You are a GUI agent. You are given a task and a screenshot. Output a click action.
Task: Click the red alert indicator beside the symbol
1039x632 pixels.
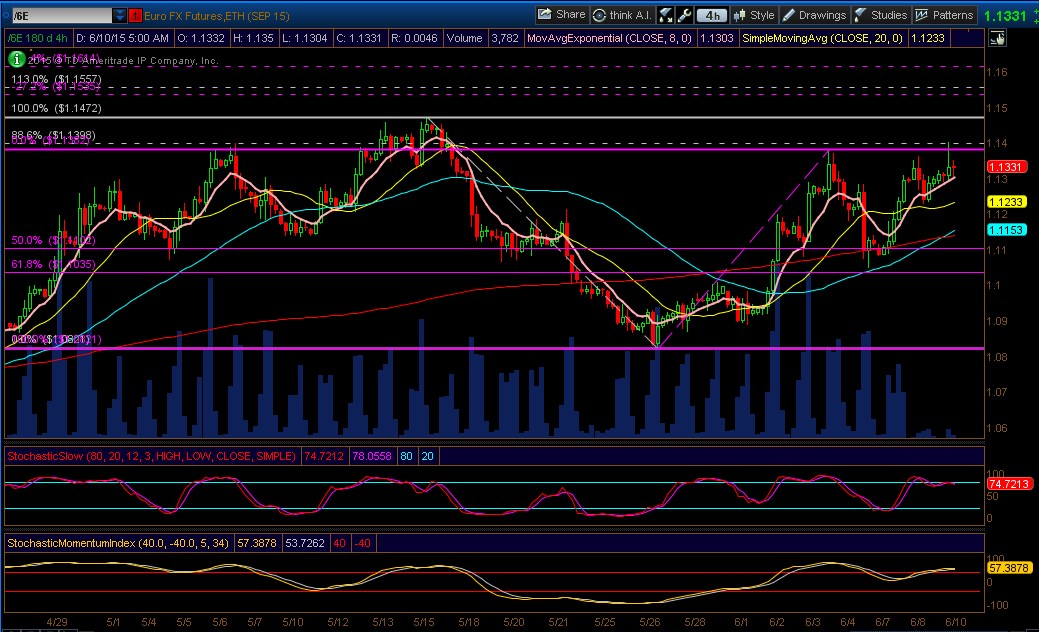[135, 15]
